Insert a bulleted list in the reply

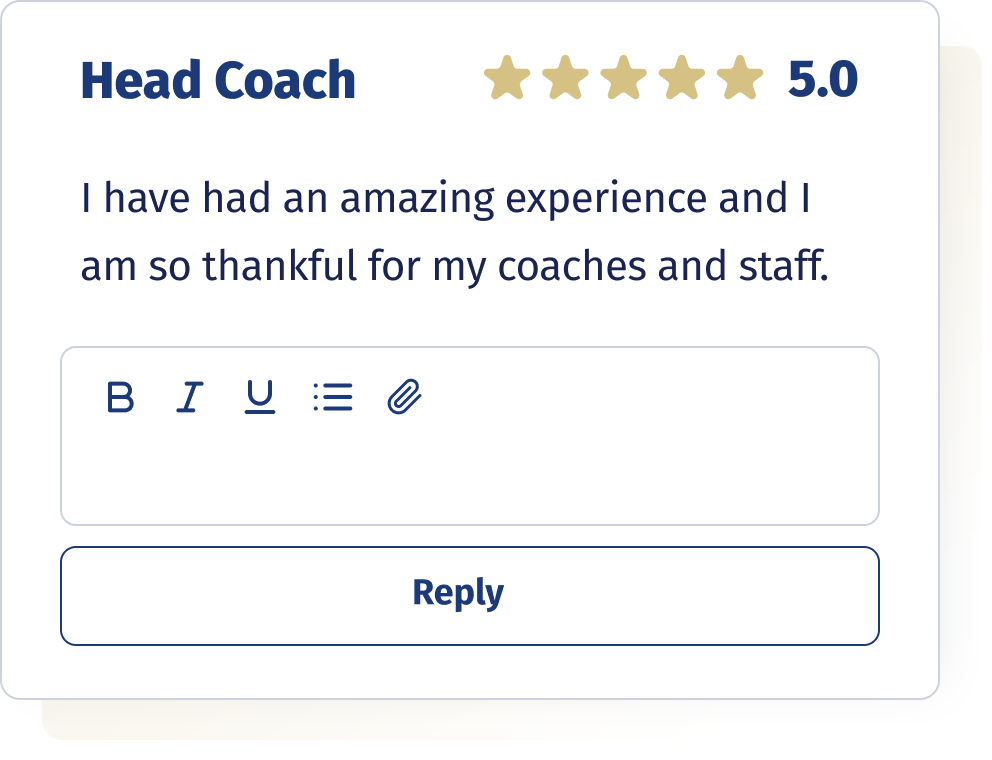tap(333, 397)
